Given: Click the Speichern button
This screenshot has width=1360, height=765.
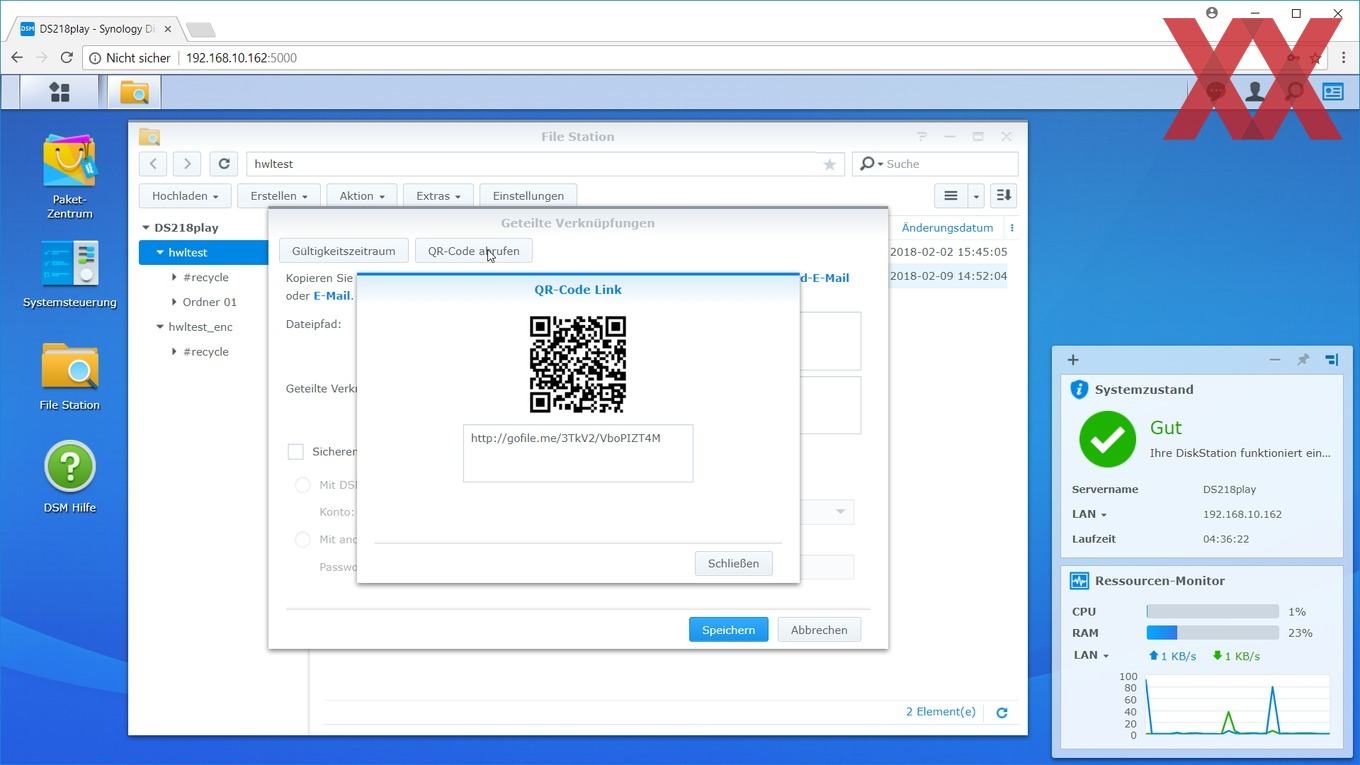Looking at the screenshot, I should coord(728,630).
